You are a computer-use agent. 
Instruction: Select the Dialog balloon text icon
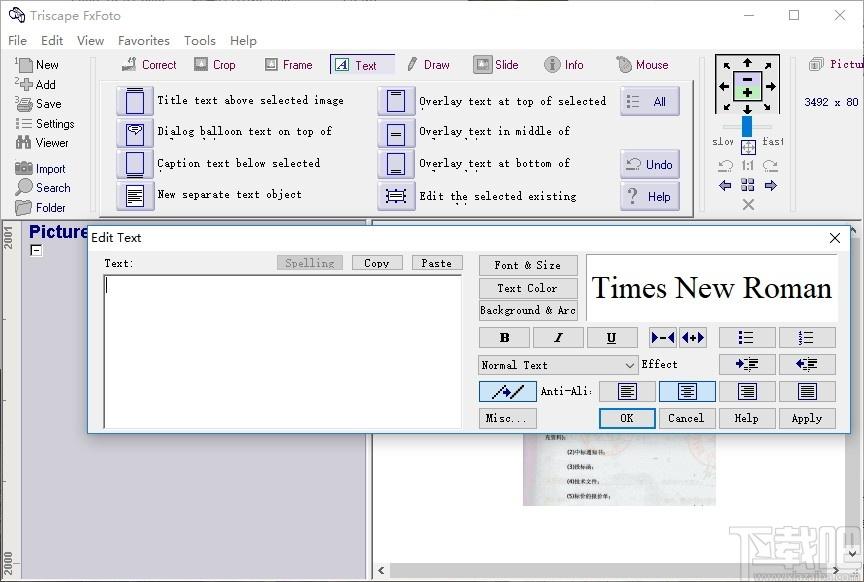135,133
